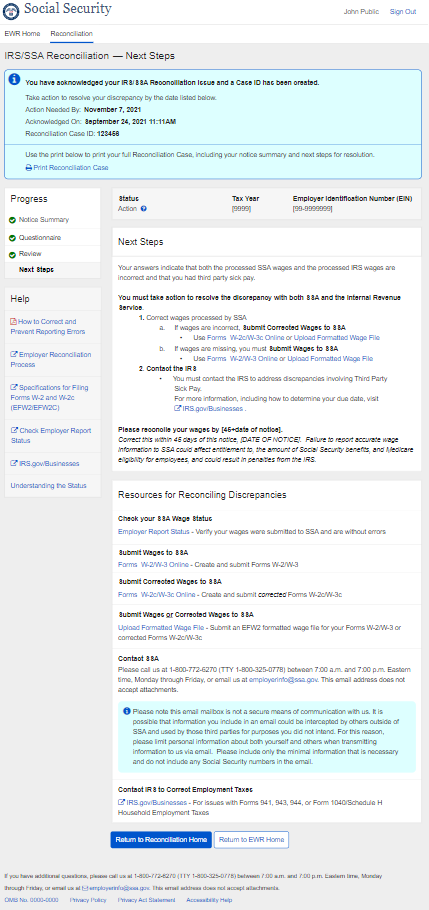Click Forms W-2/W-3 Online in step 1b

click(243, 359)
